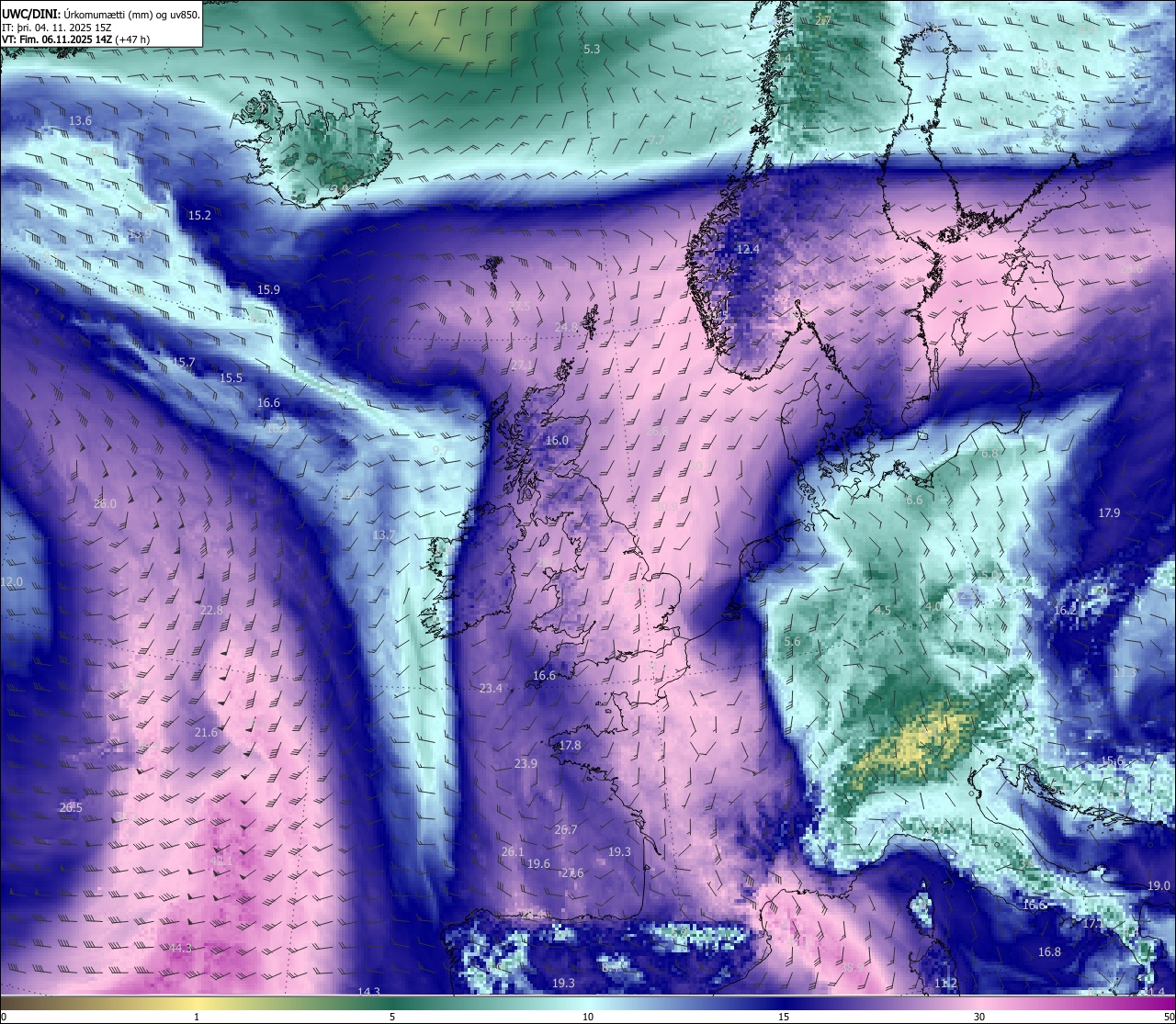
Task: Click the 26.7 value label
Action: coord(566,830)
